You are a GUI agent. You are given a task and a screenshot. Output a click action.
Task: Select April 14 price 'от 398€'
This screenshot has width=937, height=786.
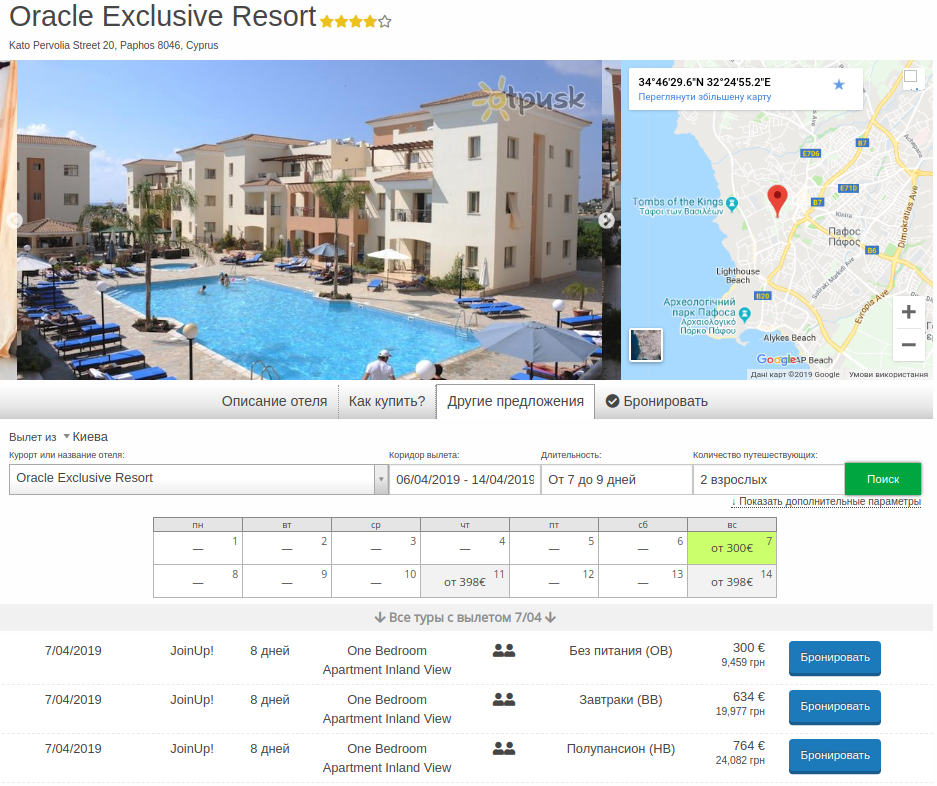(x=732, y=582)
